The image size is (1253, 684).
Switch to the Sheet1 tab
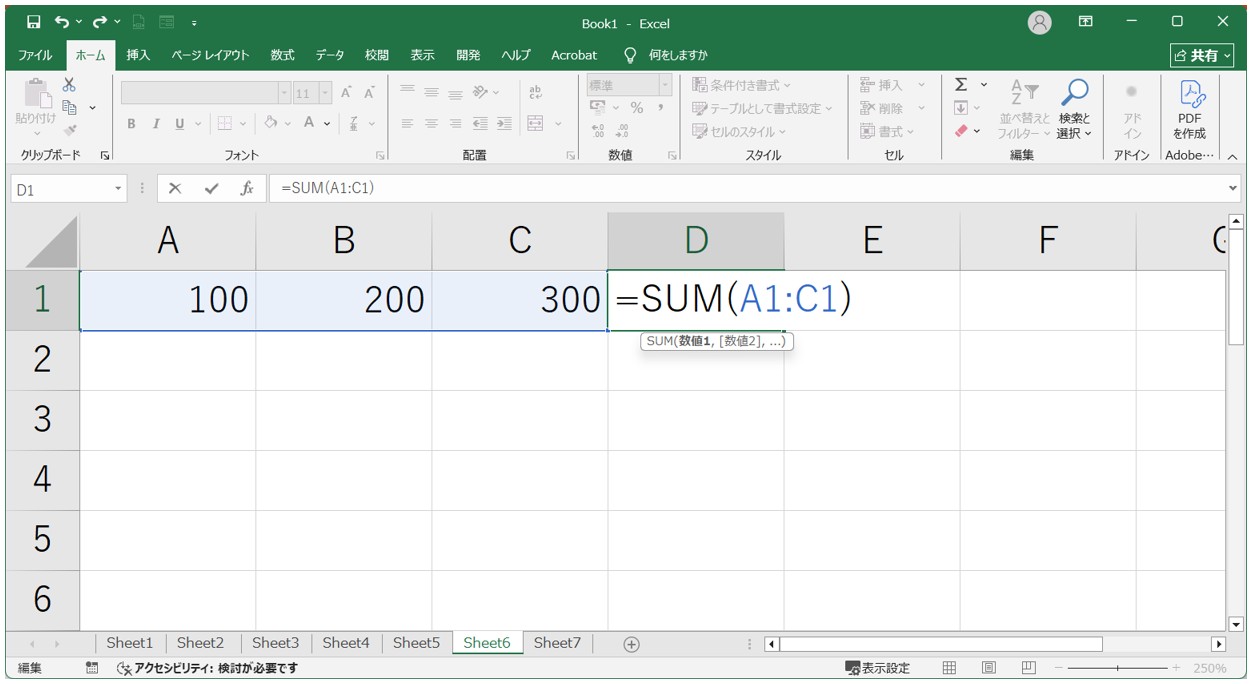130,643
